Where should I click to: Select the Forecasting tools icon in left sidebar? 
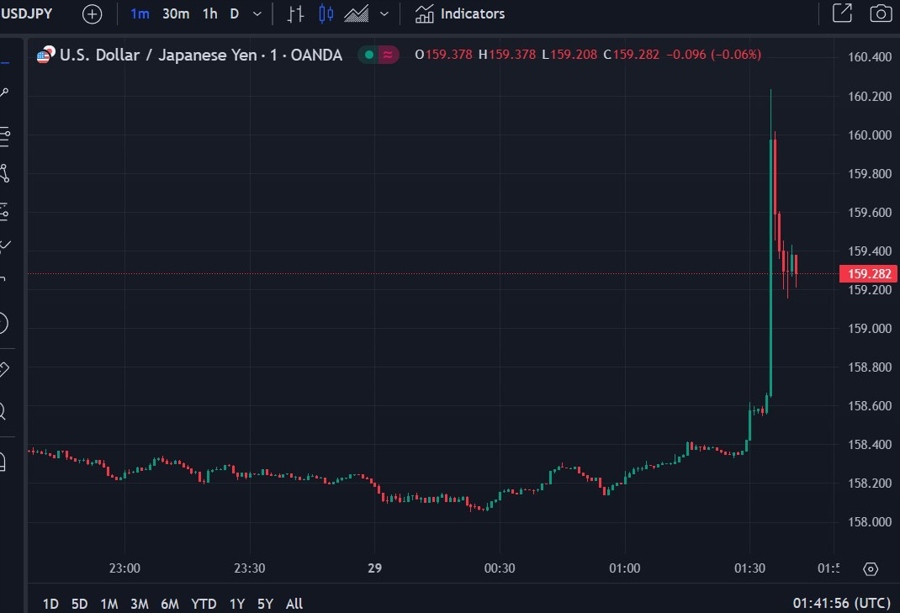click(x=5, y=212)
